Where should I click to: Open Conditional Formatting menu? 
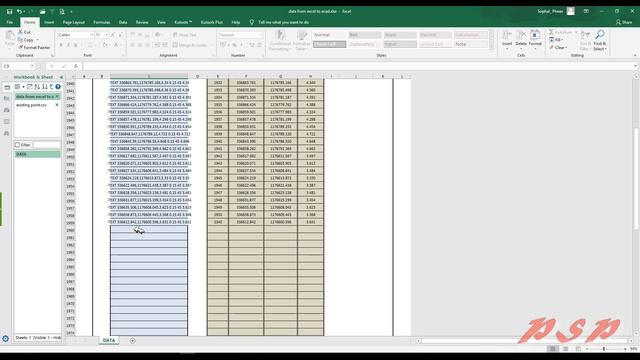point(280,41)
